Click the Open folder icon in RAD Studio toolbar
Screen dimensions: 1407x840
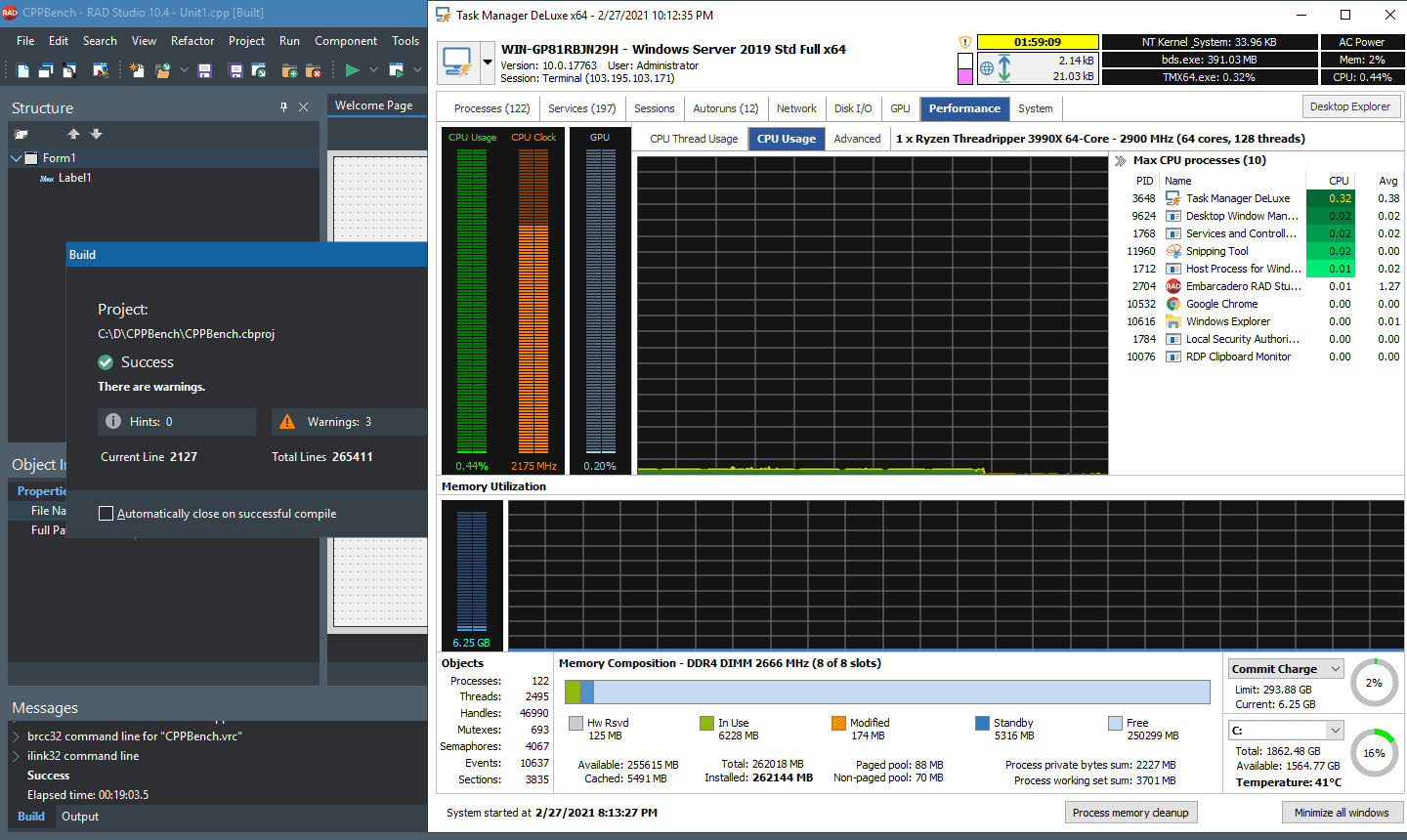pyautogui.click(x=162, y=70)
